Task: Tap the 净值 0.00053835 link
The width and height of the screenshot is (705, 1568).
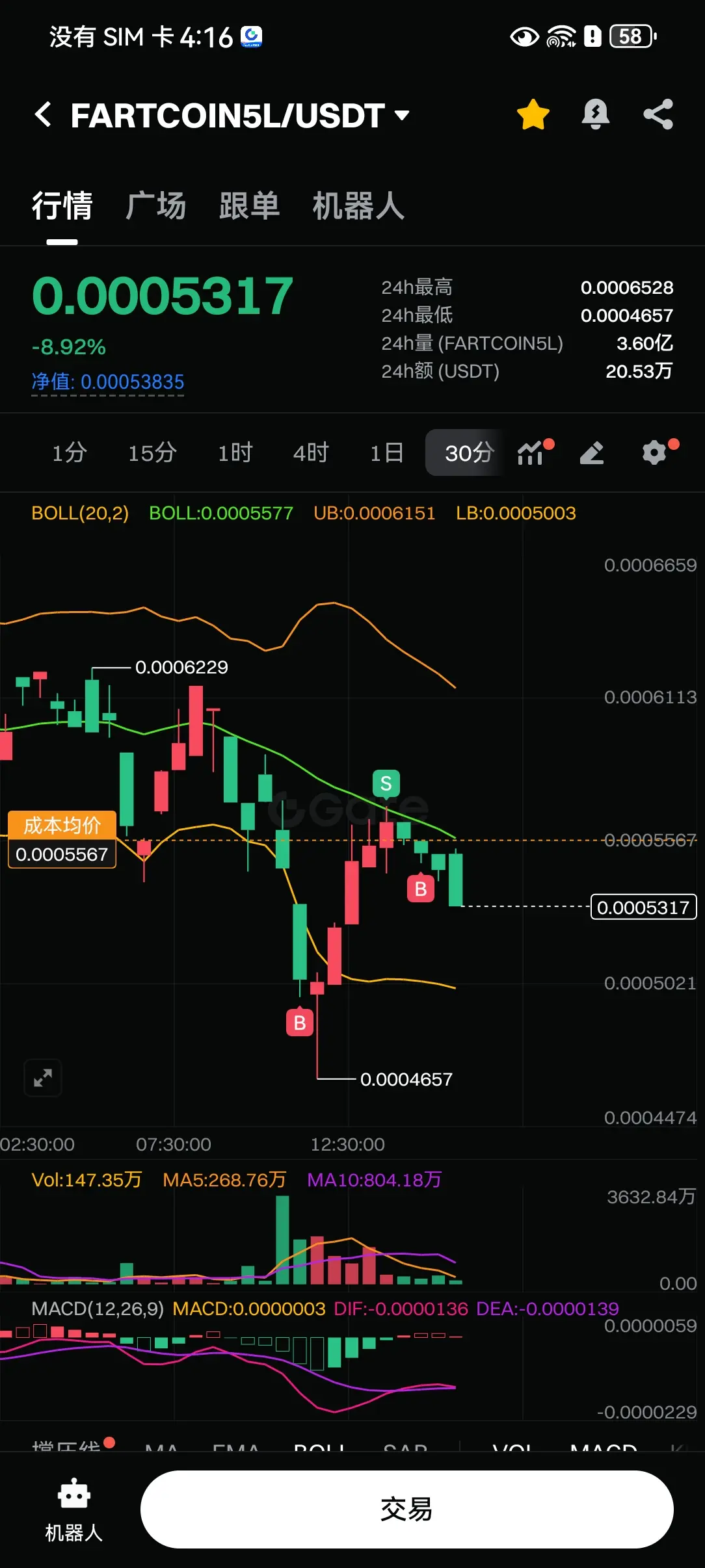Action: pyautogui.click(x=108, y=382)
